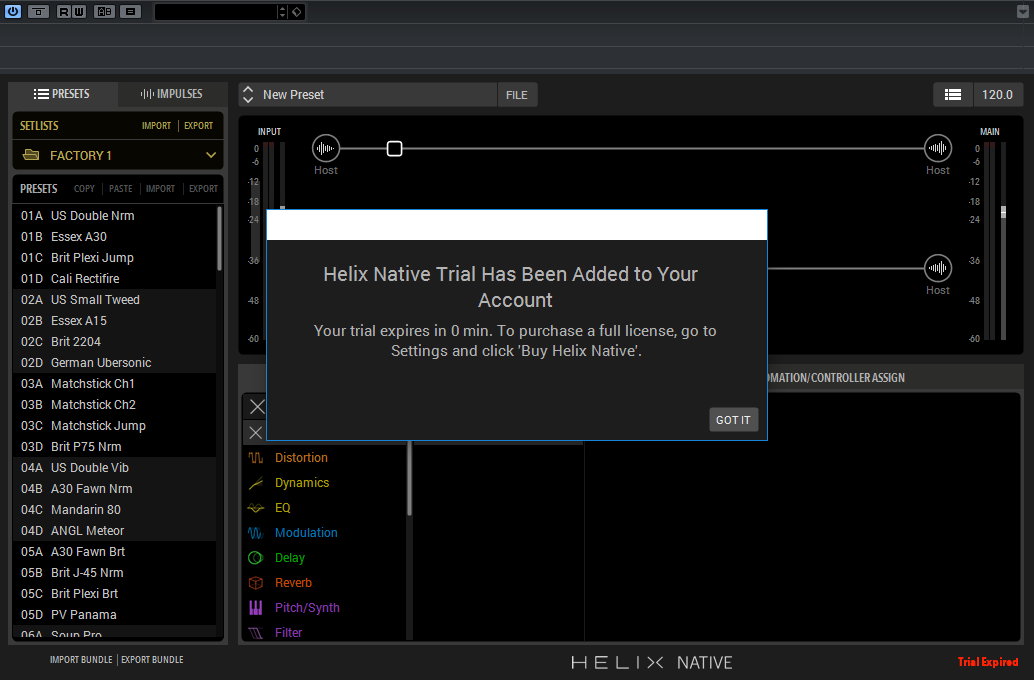Open the Automation/Controller Assign tab
The image size is (1034, 680).
[x=836, y=378]
